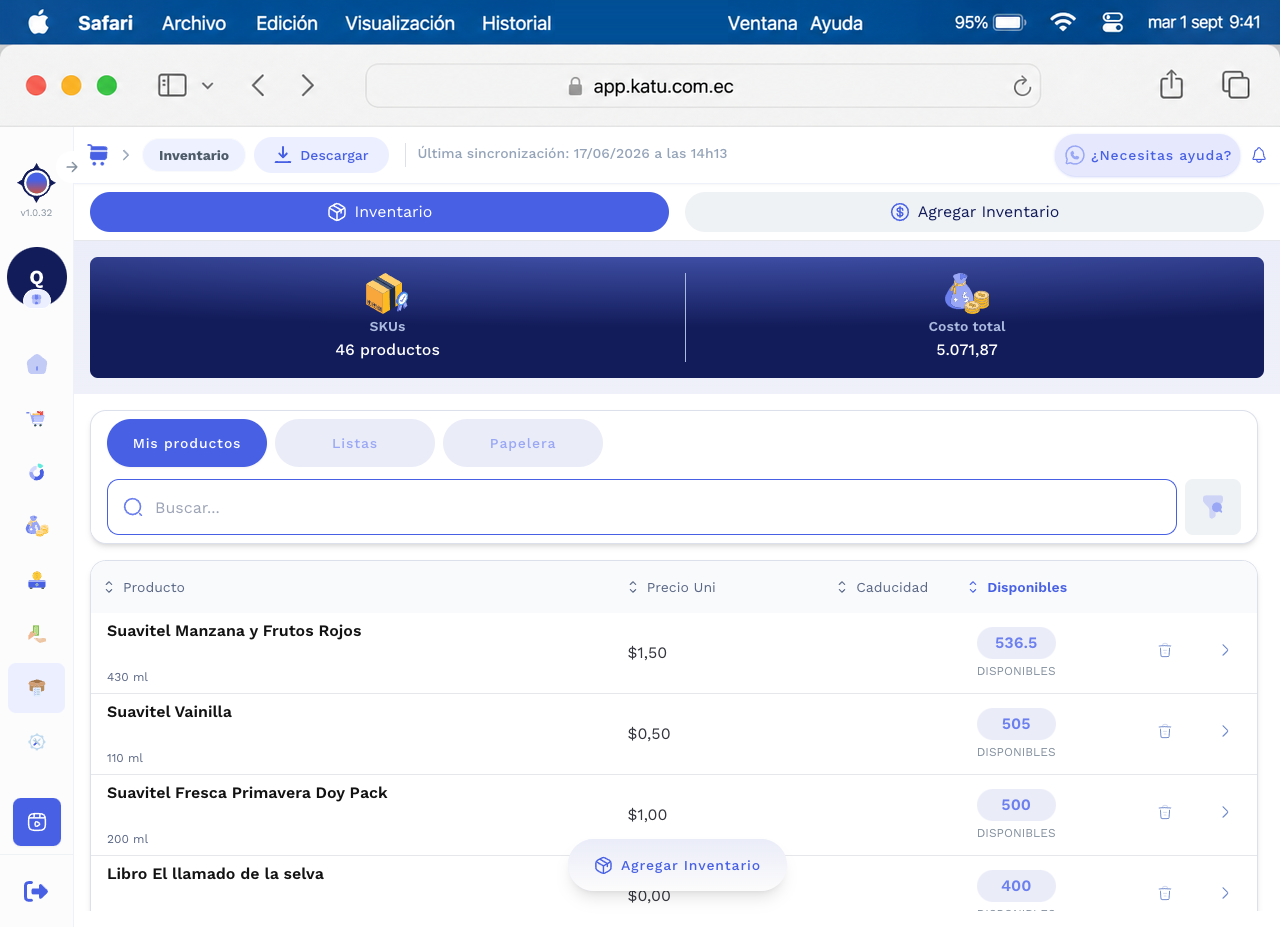Click the Safari address bar
The image size is (1280, 927).
(703, 86)
